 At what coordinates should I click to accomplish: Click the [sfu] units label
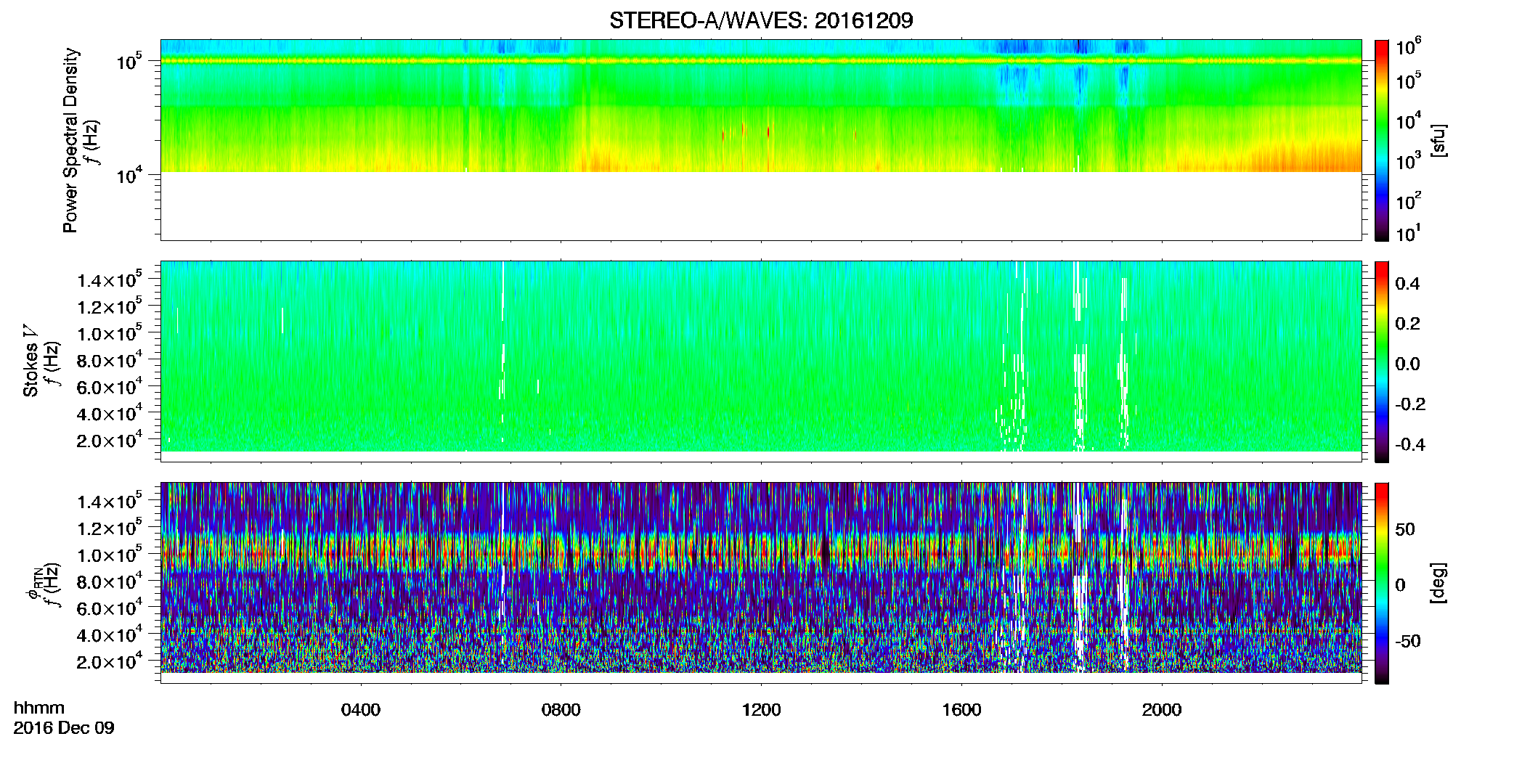click(1438, 140)
